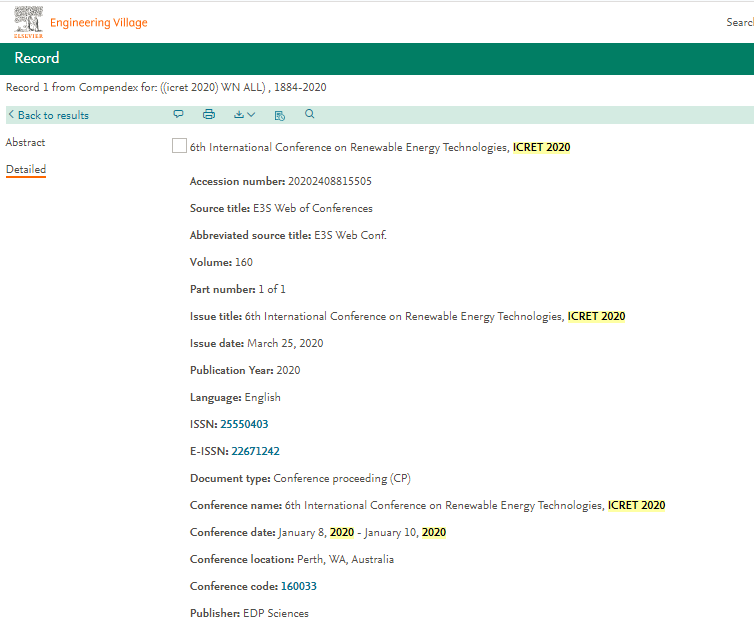Follow the E-ISSN 22671242 link

click(255, 451)
